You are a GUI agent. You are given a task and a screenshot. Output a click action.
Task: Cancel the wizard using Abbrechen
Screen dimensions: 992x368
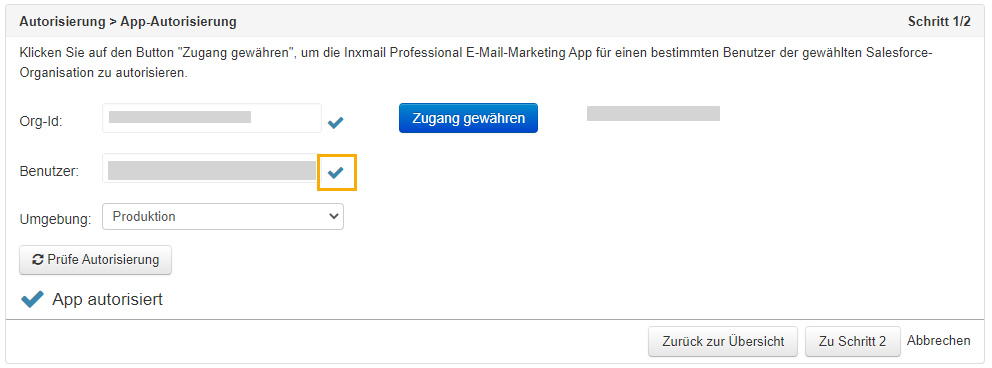[x=939, y=341]
